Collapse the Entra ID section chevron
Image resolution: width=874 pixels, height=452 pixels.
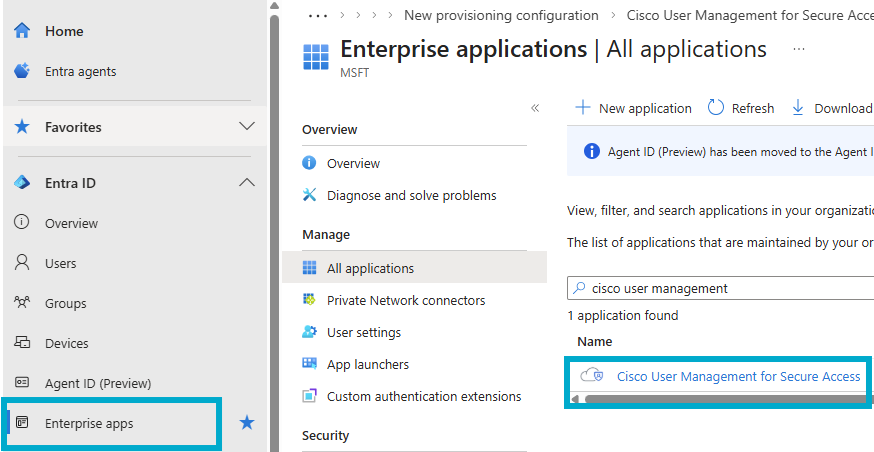[247, 182]
